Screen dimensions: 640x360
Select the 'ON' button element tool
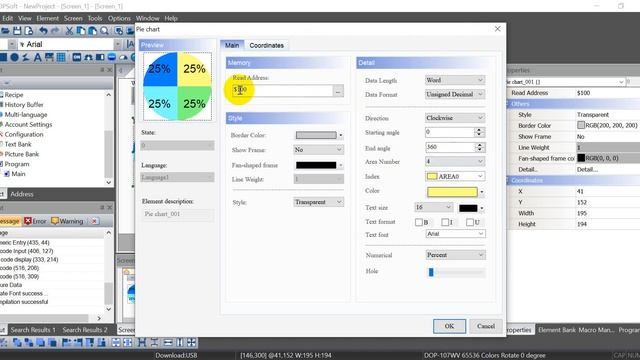pos(76,57)
